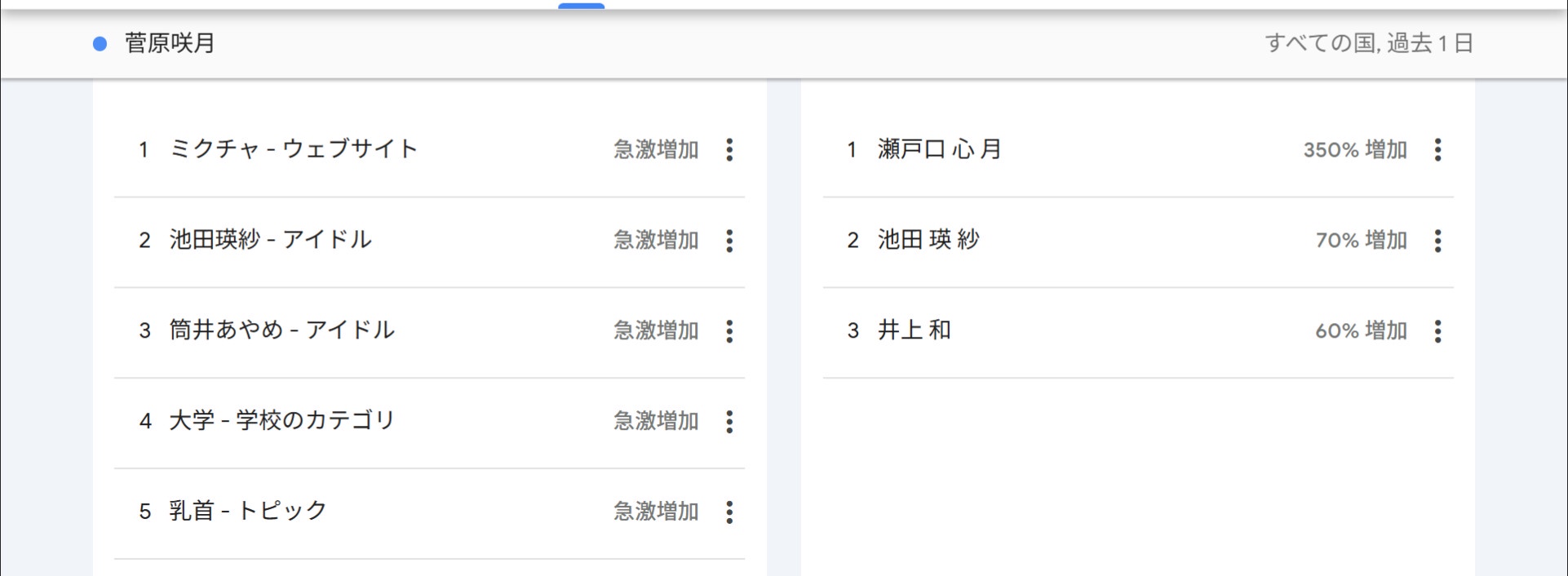Screen dimensions: 1568x576
Task: Open more options for 池田 瑛 紗 query
Action: pyautogui.click(x=1437, y=240)
